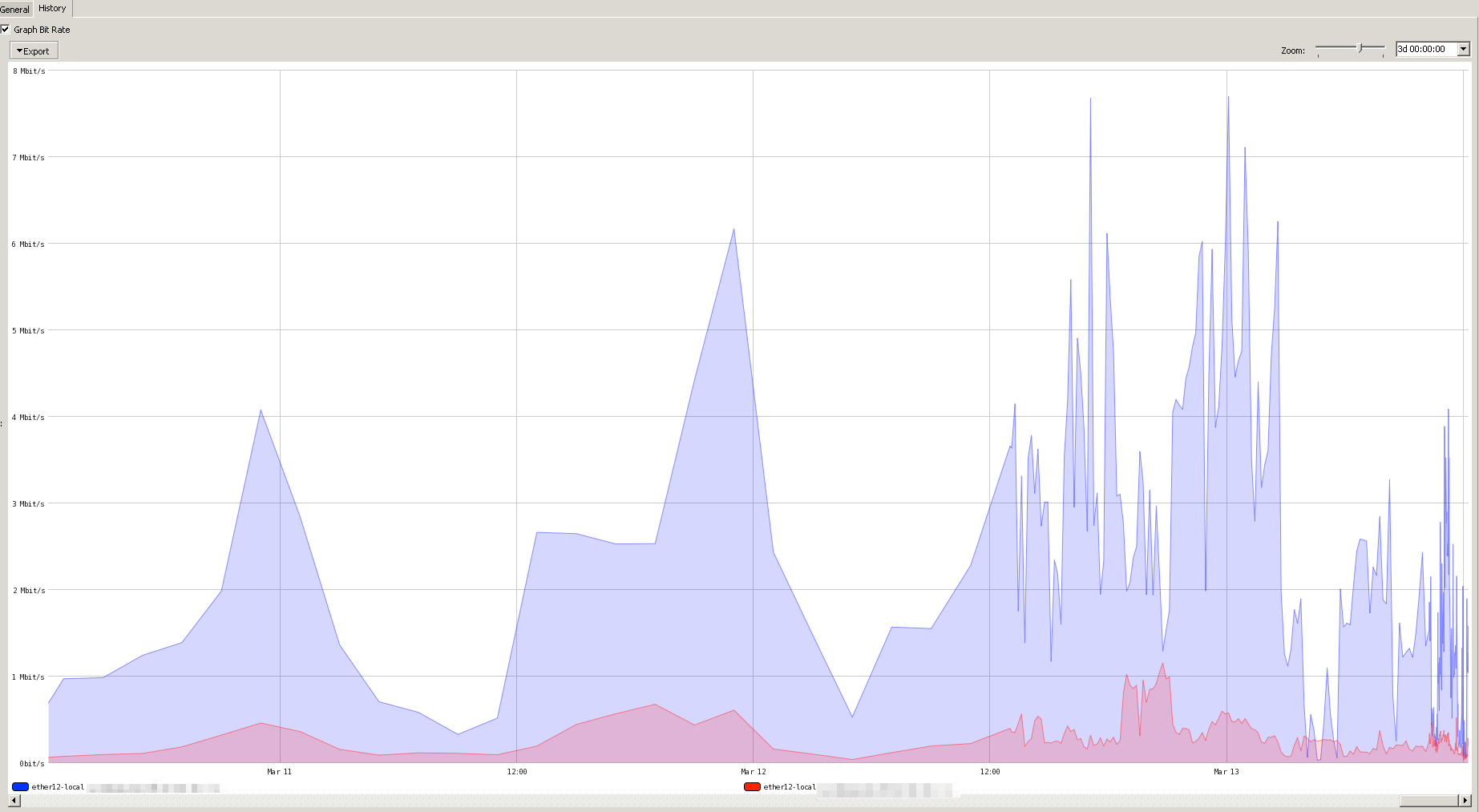The image size is (1479, 812).
Task: Click the 3 Mbit/s axis label
Action: click(x=28, y=504)
